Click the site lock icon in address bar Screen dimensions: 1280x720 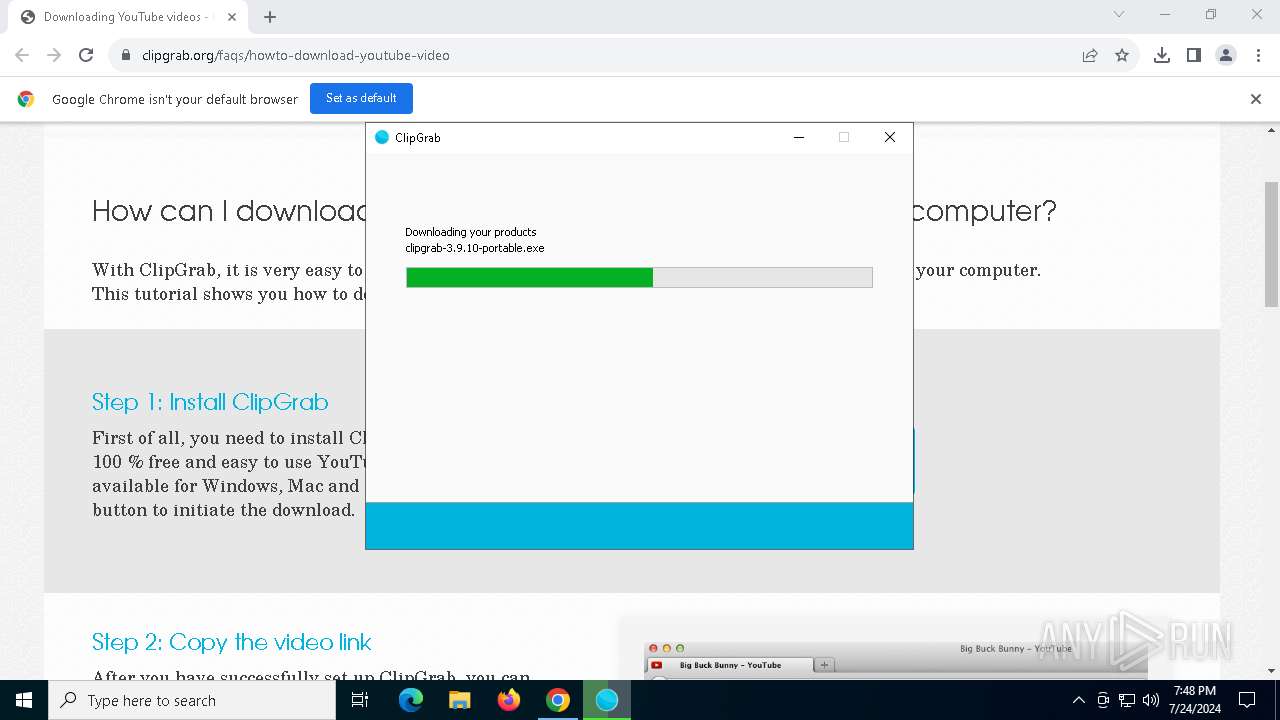click(126, 55)
